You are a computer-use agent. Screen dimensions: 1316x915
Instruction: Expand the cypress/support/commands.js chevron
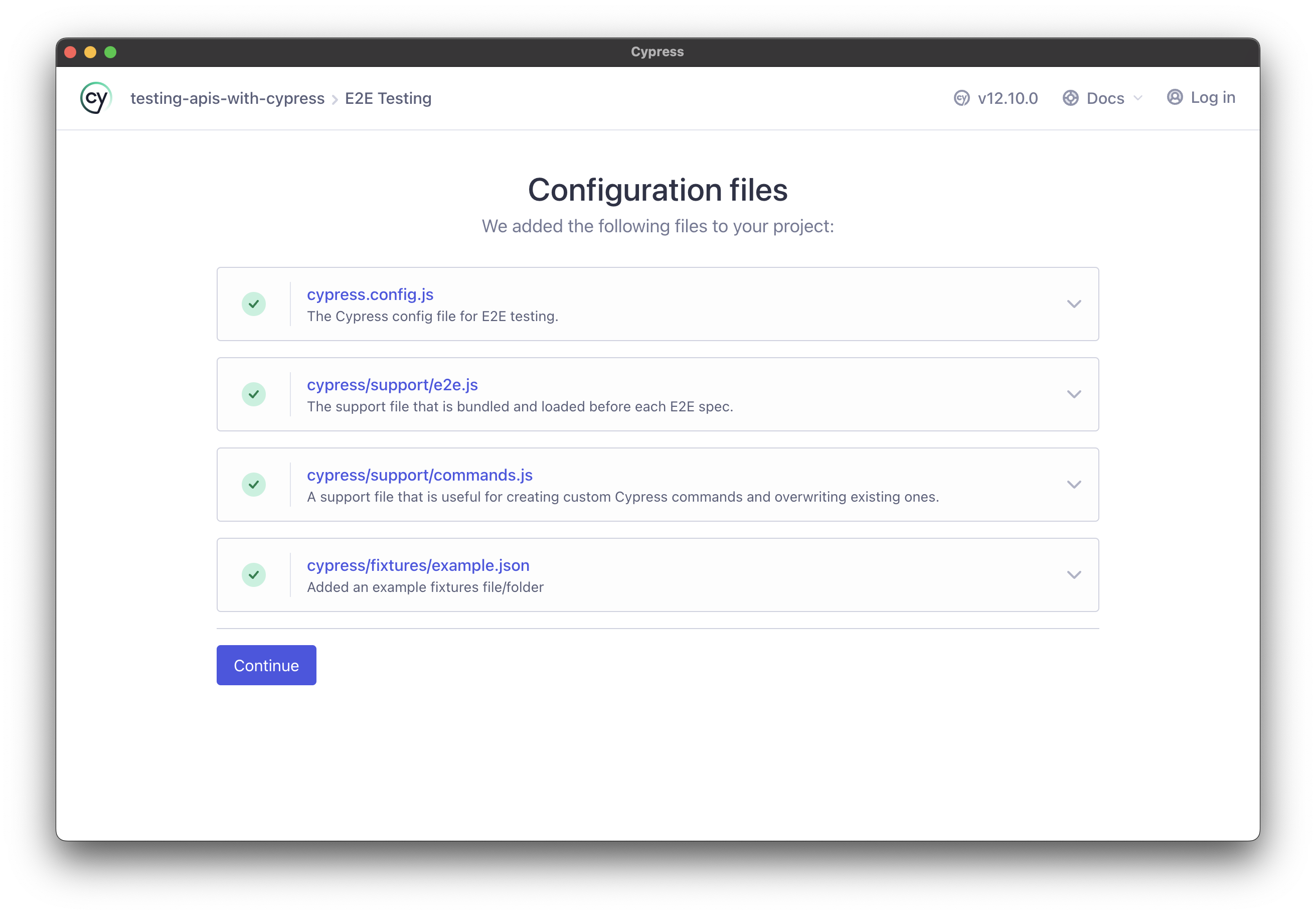click(1074, 485)
